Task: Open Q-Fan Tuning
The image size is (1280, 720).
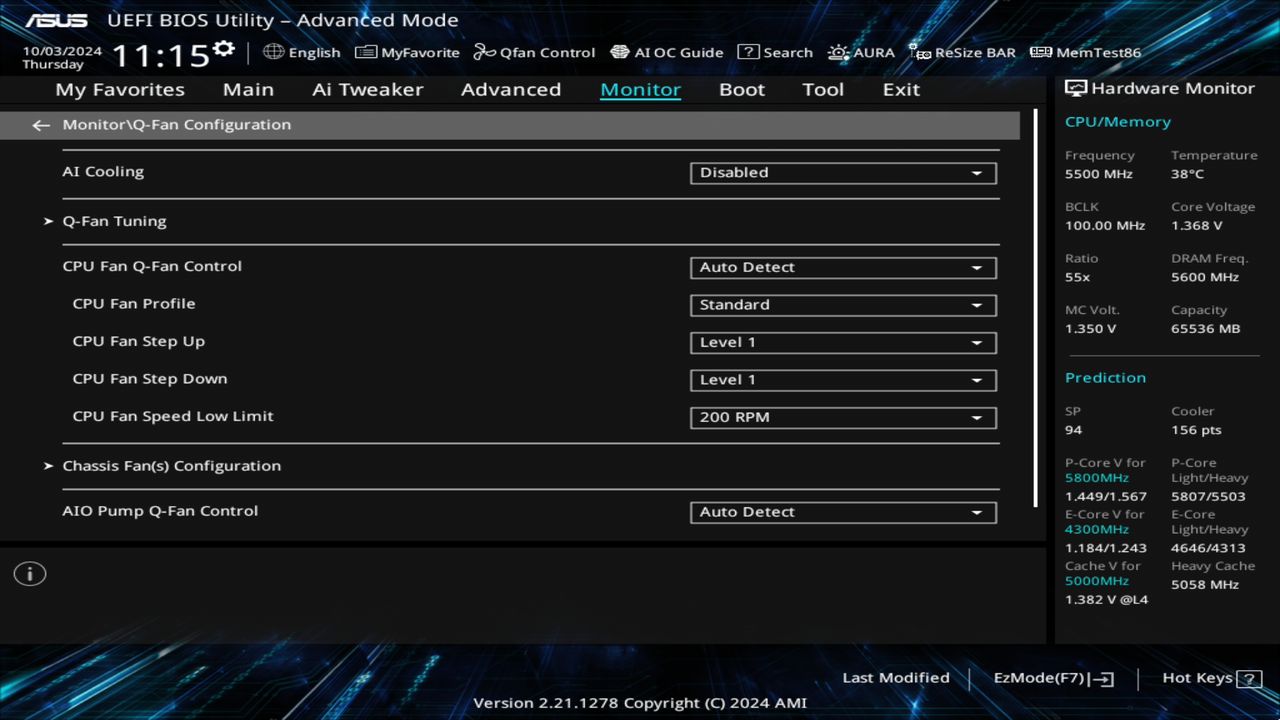Action: [x=114, y=220]
